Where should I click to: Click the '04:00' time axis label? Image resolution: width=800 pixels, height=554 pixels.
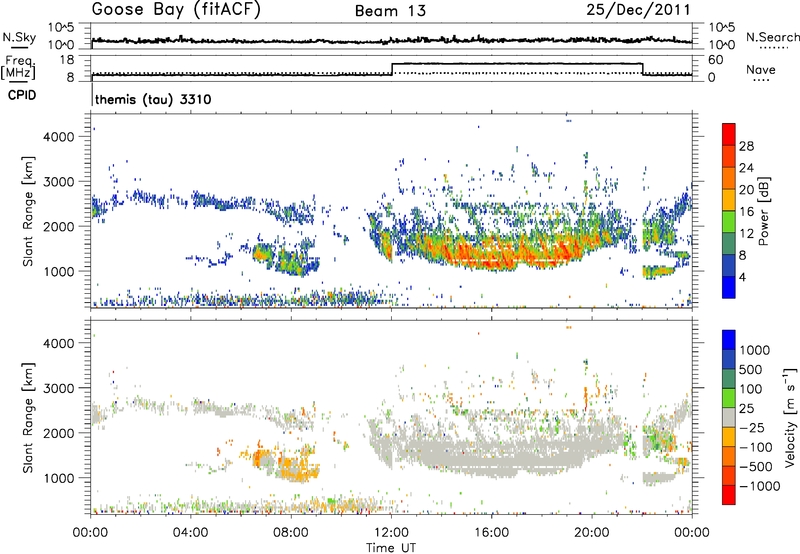191,533
